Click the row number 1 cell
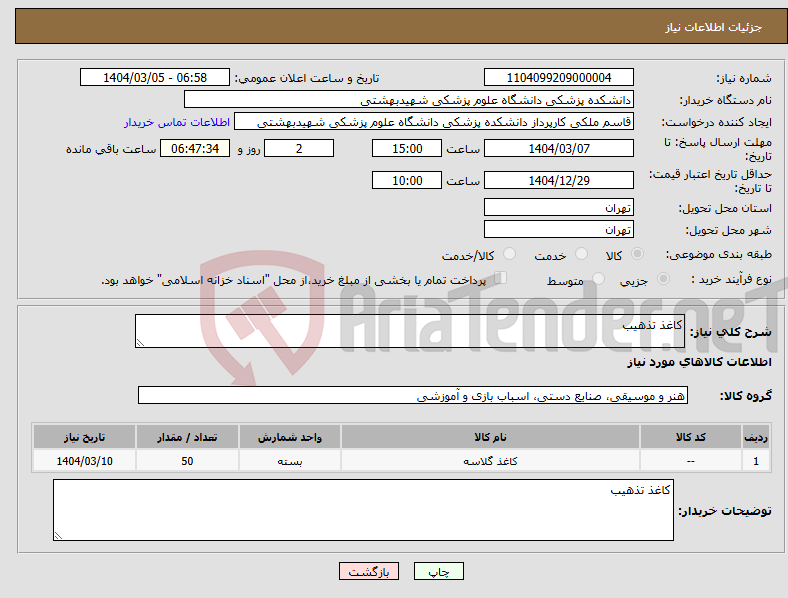 [756, 461]
